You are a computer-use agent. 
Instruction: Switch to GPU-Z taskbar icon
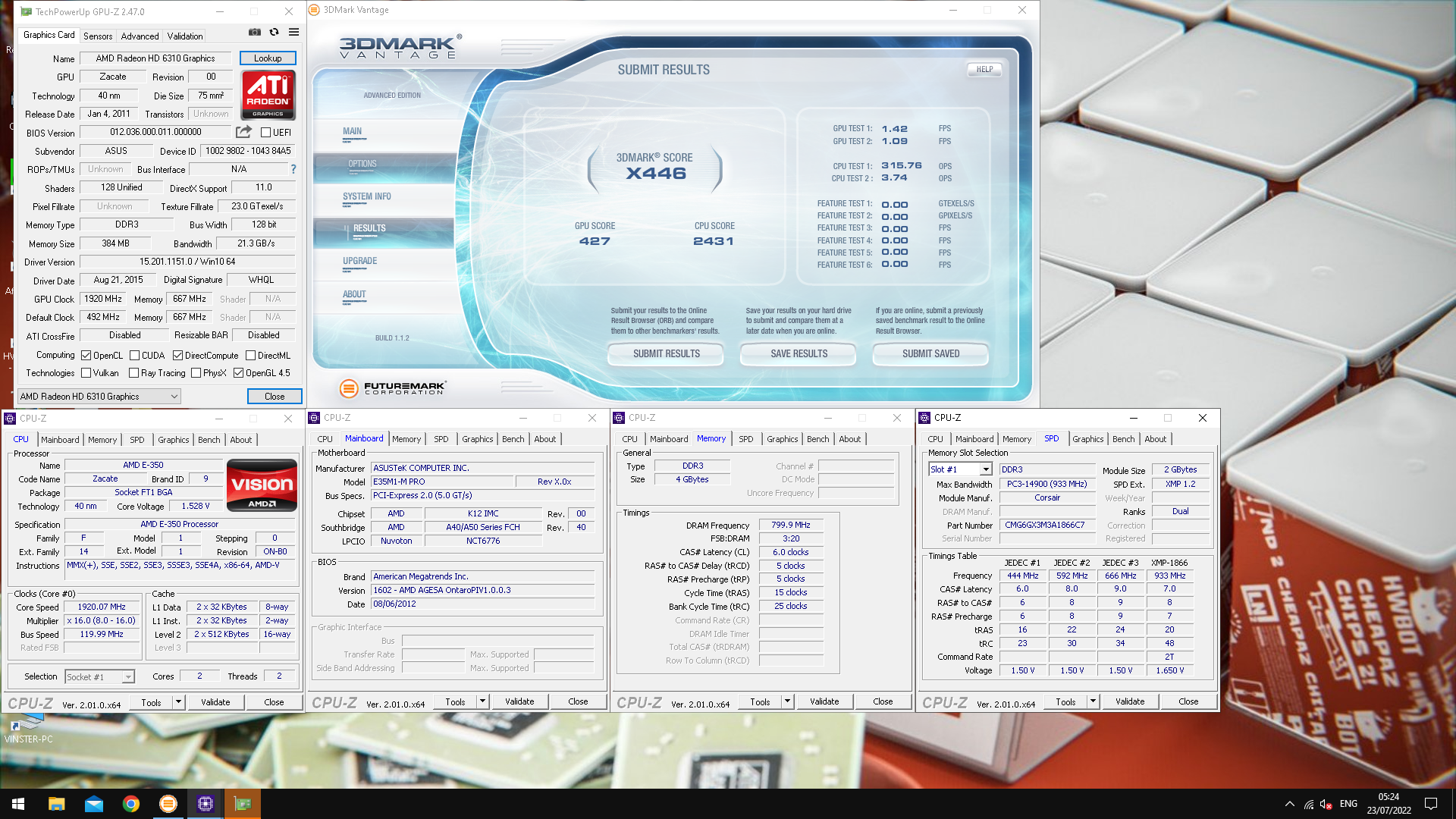coord(243,804)
